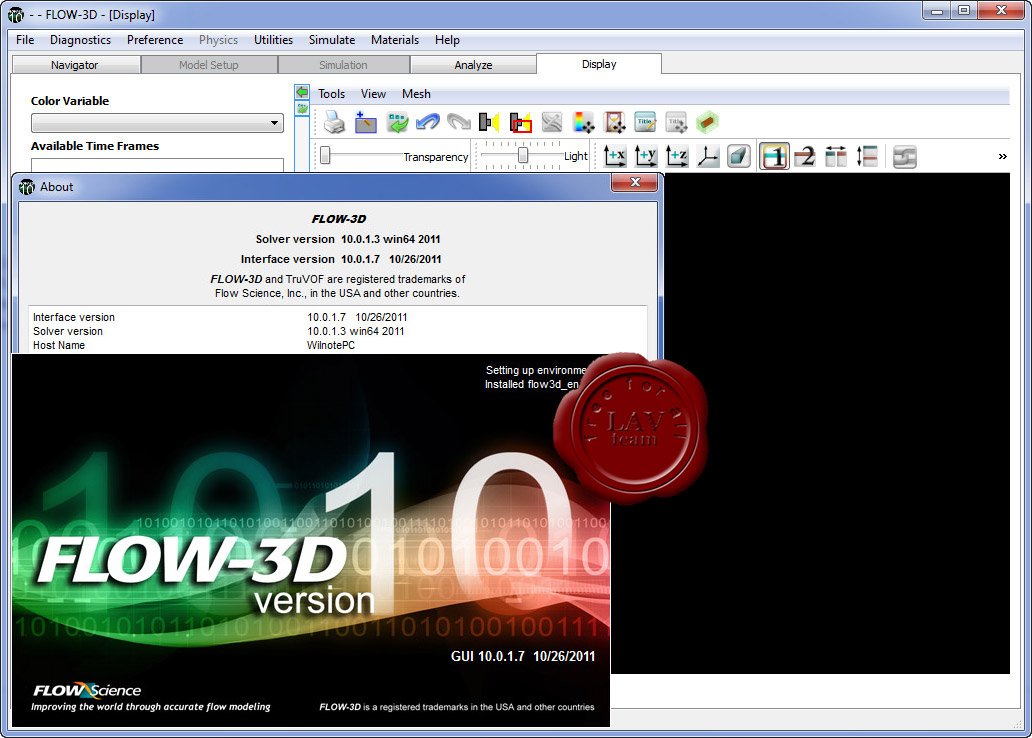Click the FLOW-3D version 10 splash image
Image resolution: width=1032 pixels, height=738 pixels.
pos(311,540)
